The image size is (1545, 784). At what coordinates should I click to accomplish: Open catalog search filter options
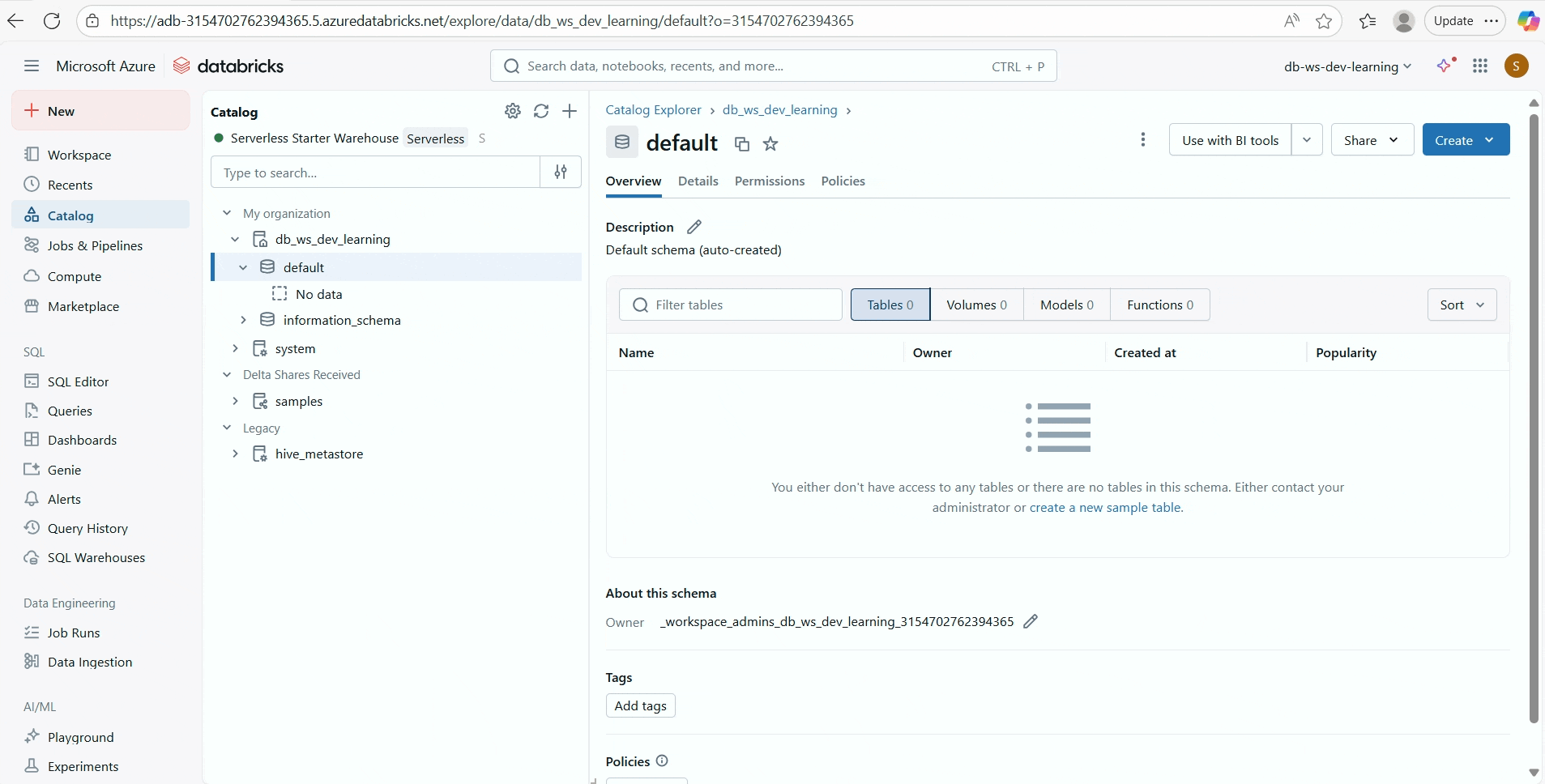tap(561, 172)
